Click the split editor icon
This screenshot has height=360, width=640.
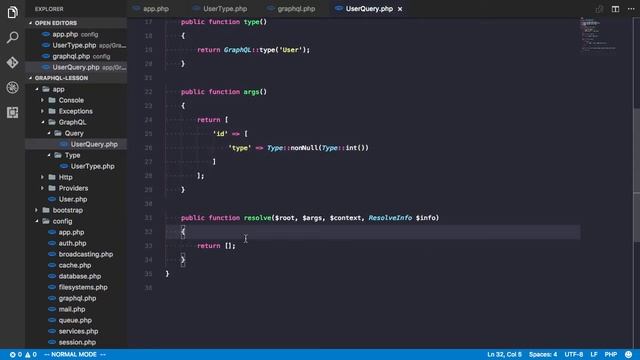click(615, 9)
